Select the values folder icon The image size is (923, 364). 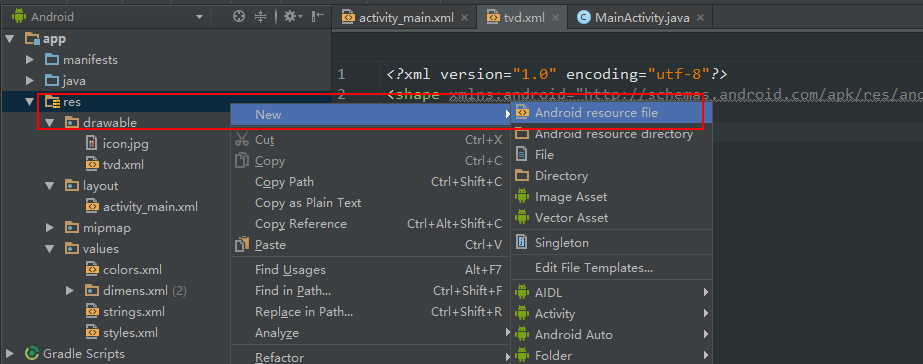click(x=72, y=249)
